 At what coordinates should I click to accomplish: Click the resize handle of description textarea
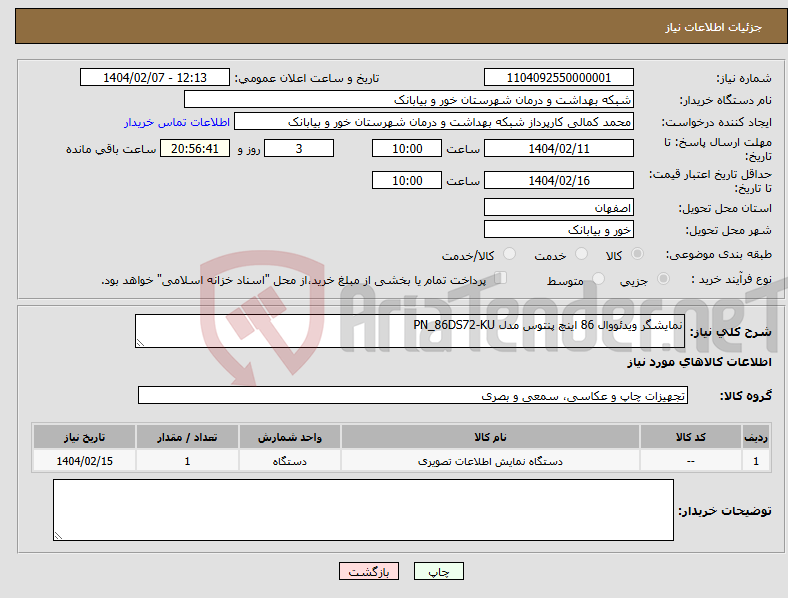(x=140, y=343)
